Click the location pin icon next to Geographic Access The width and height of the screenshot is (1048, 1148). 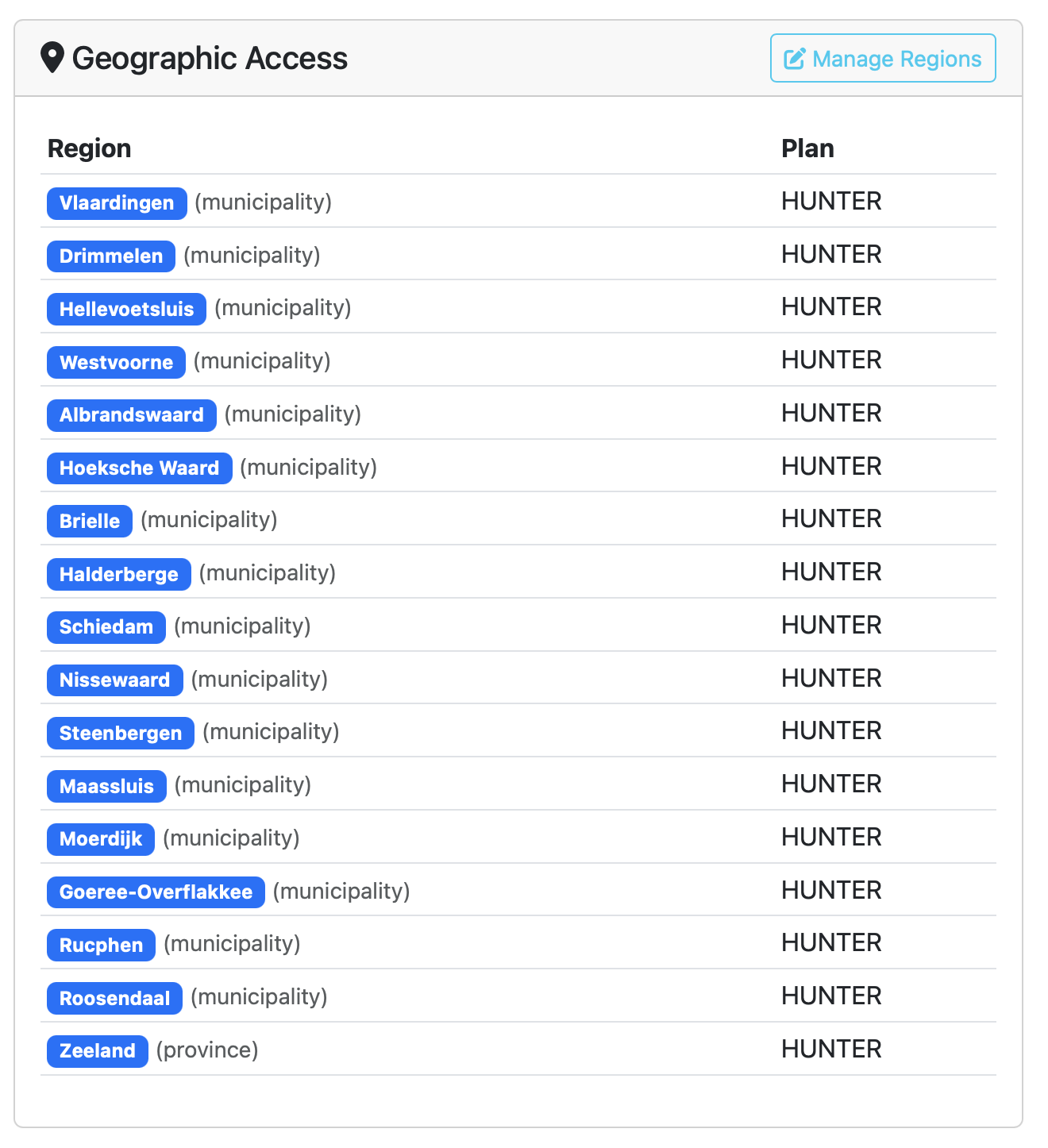52,57
